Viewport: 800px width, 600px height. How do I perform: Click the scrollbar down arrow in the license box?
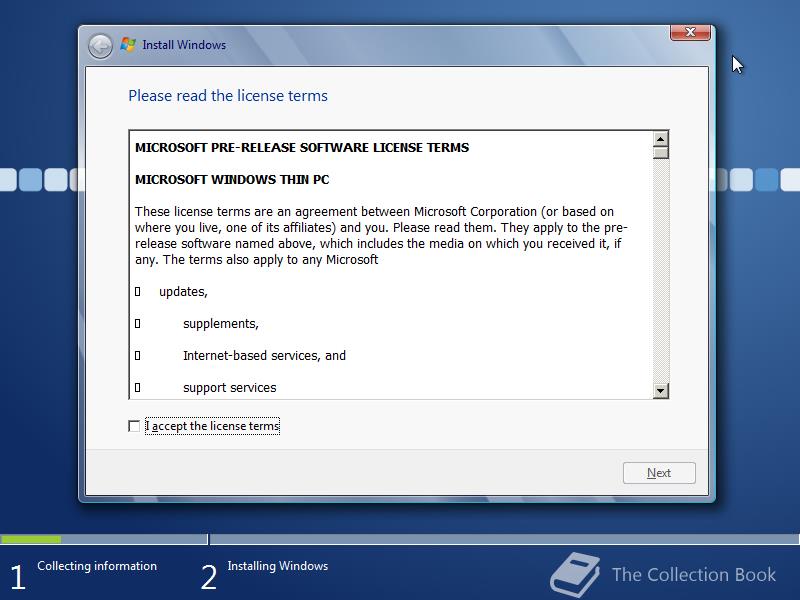660,391
